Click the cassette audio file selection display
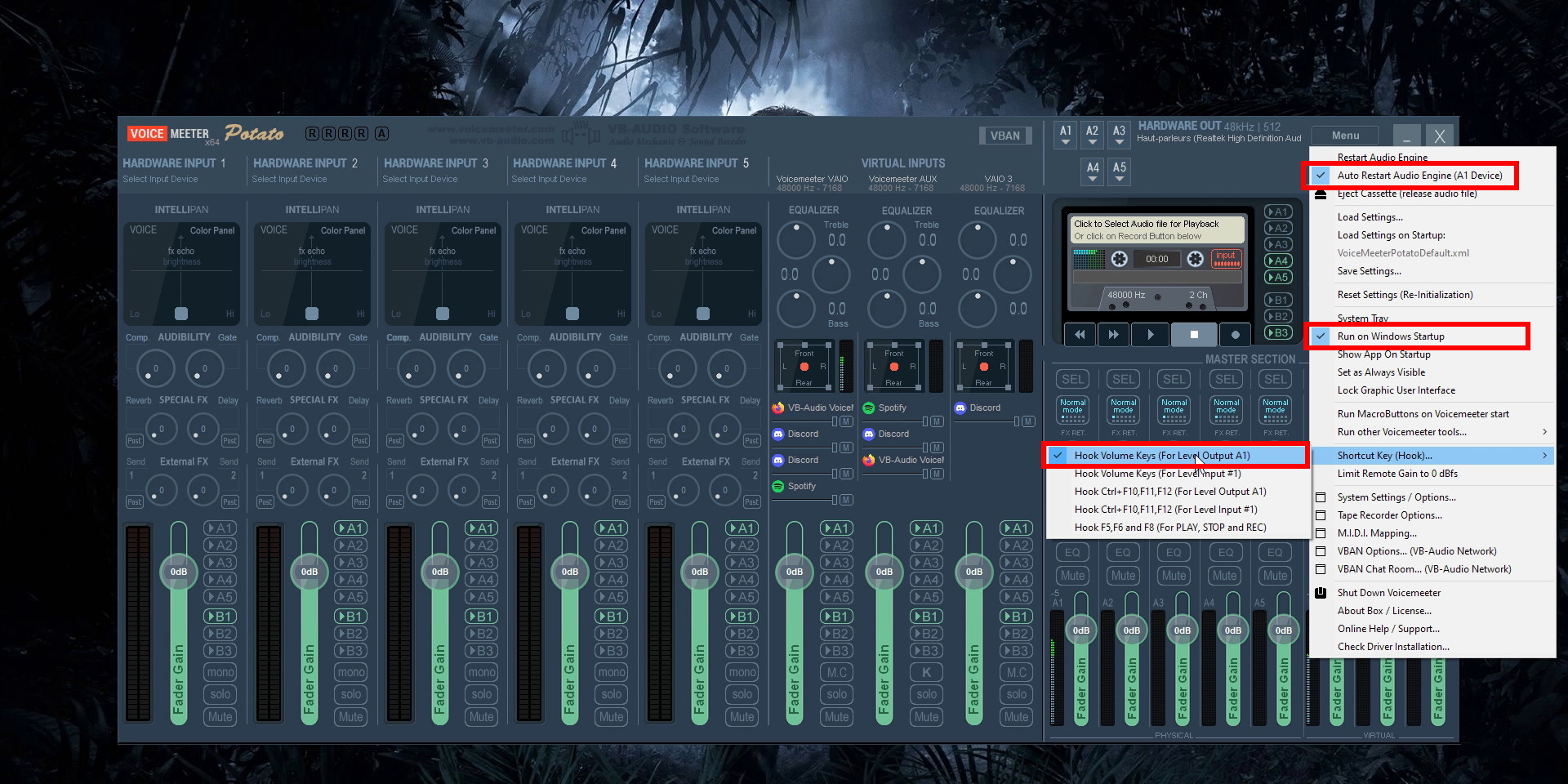The width and height of the screenshot is (1568, 784). click(x=1157, y=229)
